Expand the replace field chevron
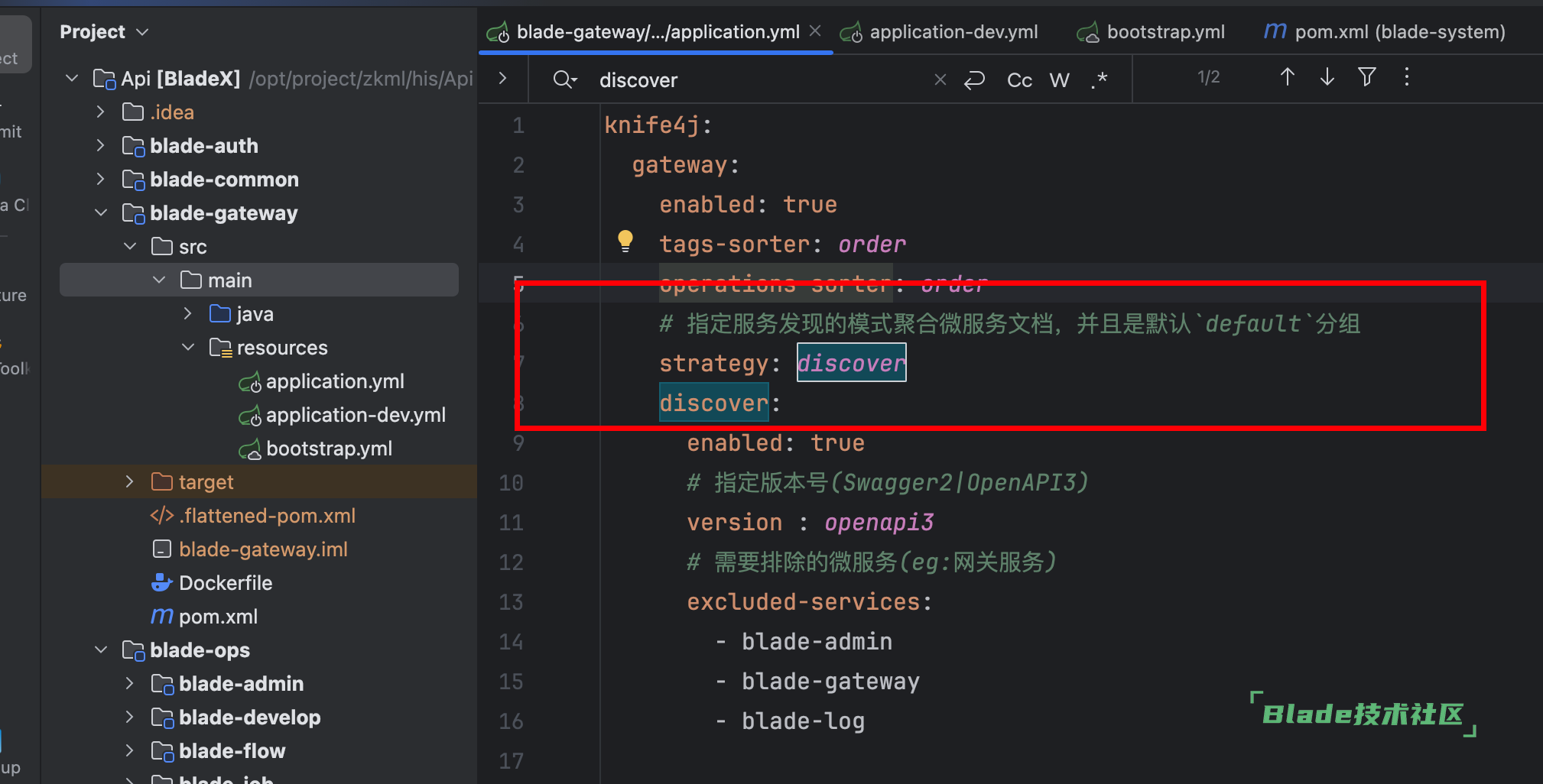 coord(502,78)
